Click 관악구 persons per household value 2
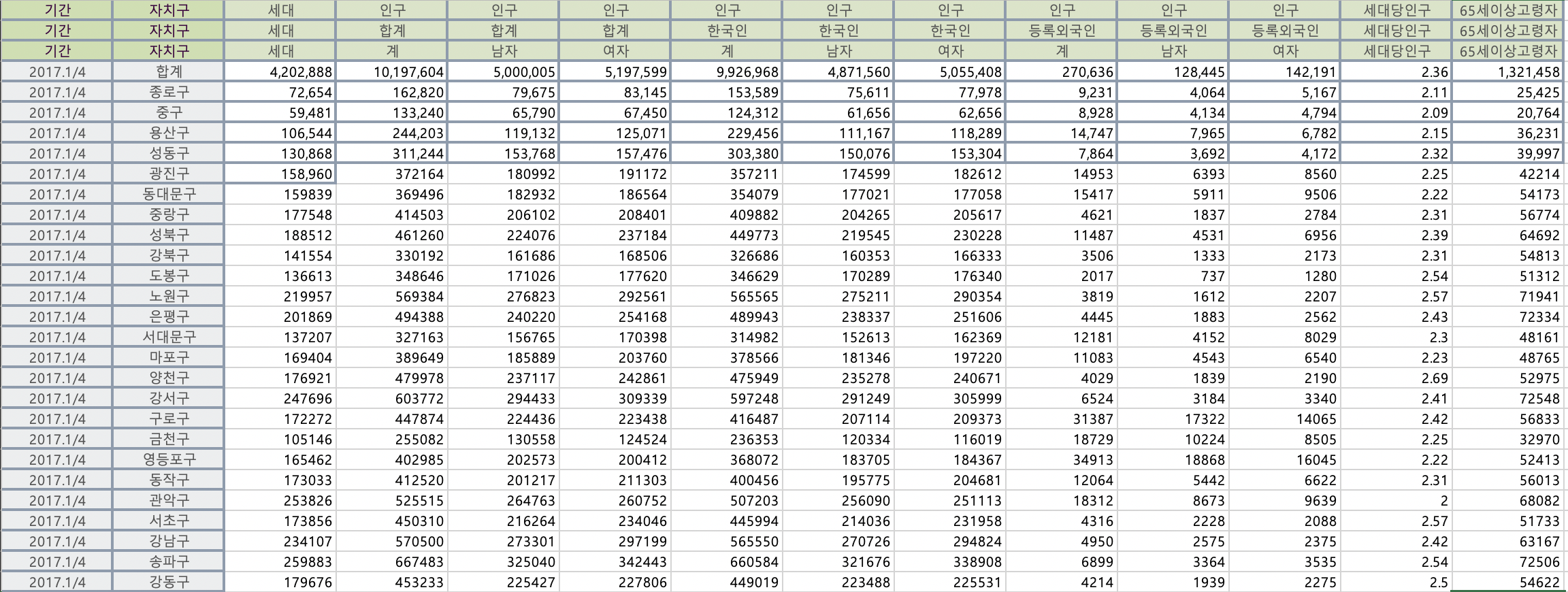The image size is (1568, 592). (1396, 500)
